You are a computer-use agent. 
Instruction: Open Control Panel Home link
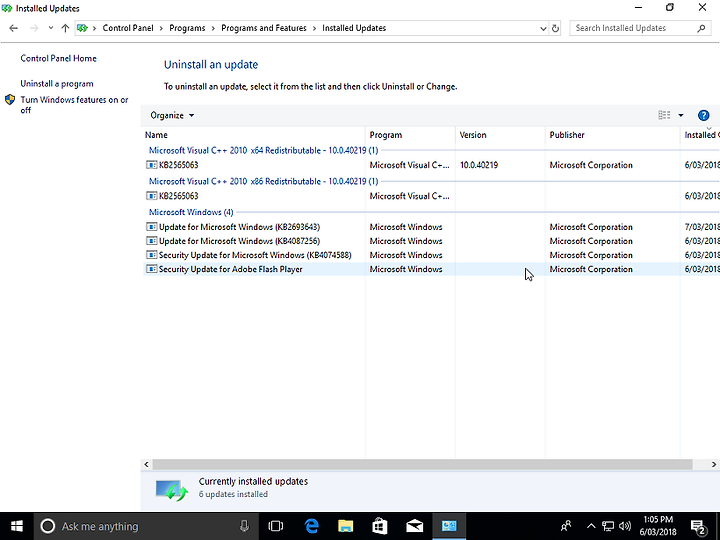(x=58, y=58)
